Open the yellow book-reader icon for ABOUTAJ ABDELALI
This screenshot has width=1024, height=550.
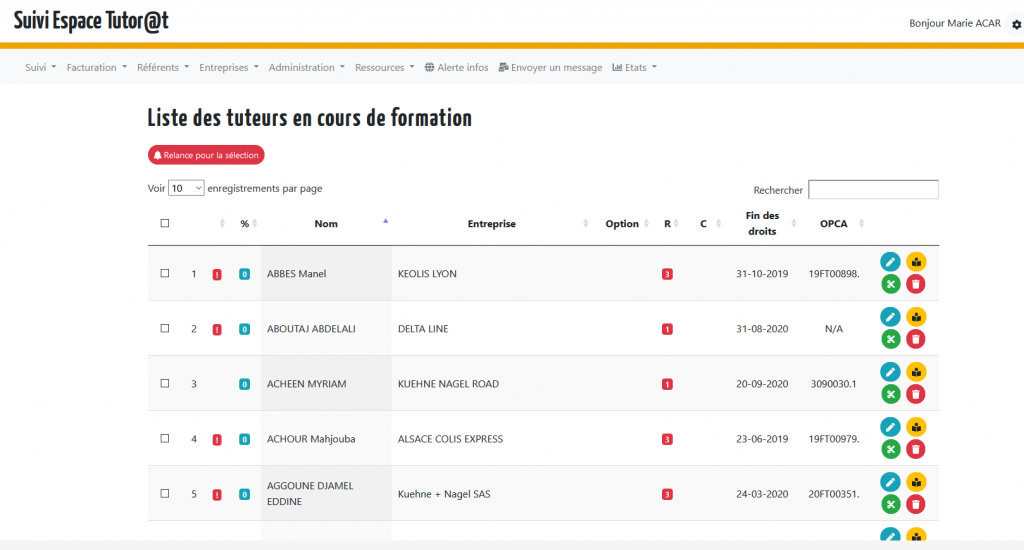coord(916,317)
